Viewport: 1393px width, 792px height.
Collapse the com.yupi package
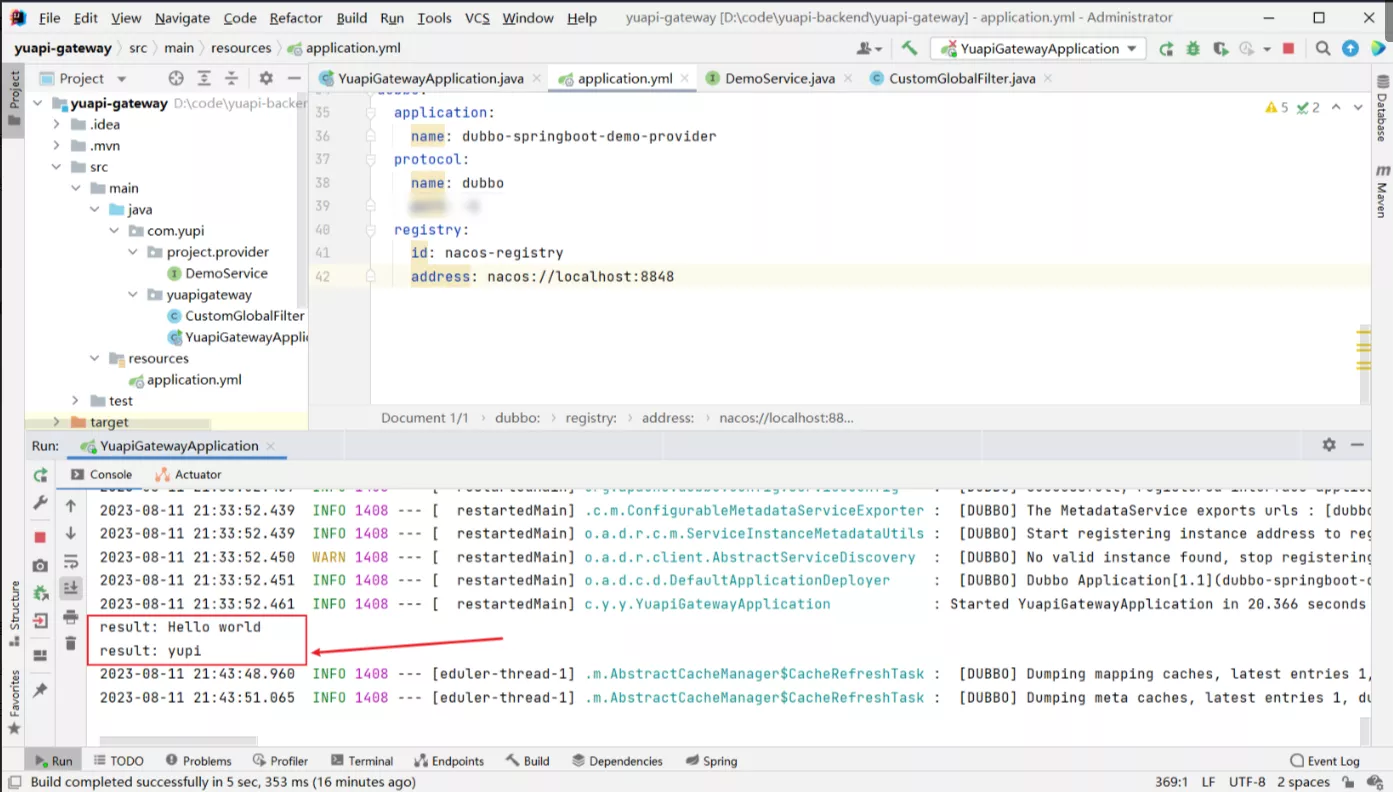tap(113, 230)
